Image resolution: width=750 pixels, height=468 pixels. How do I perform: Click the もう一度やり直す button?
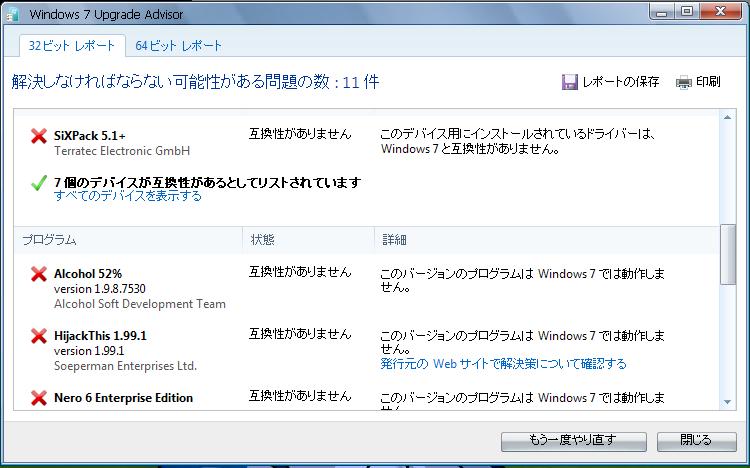click(x=574, y=441)
